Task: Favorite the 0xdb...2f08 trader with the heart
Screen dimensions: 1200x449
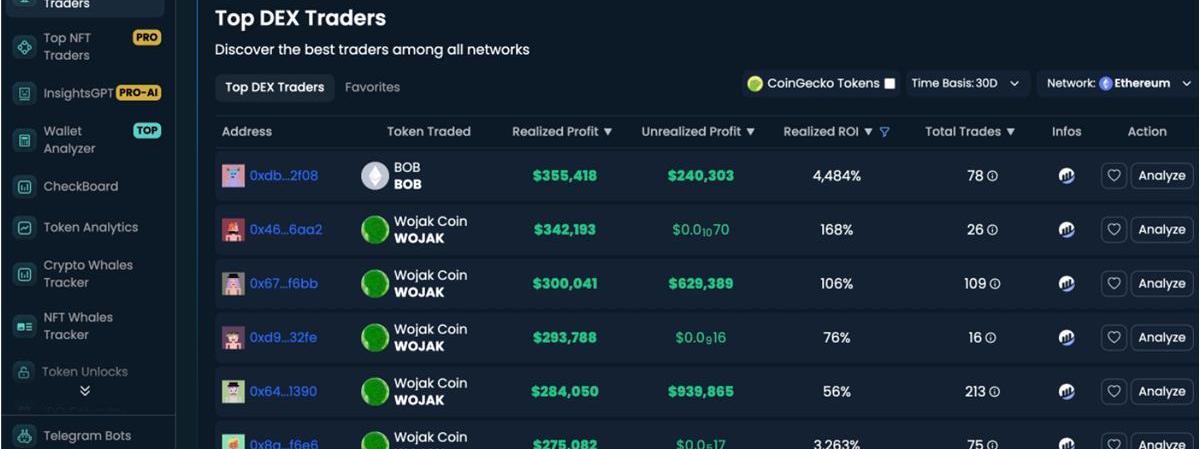Action: tap(1114, 176)
